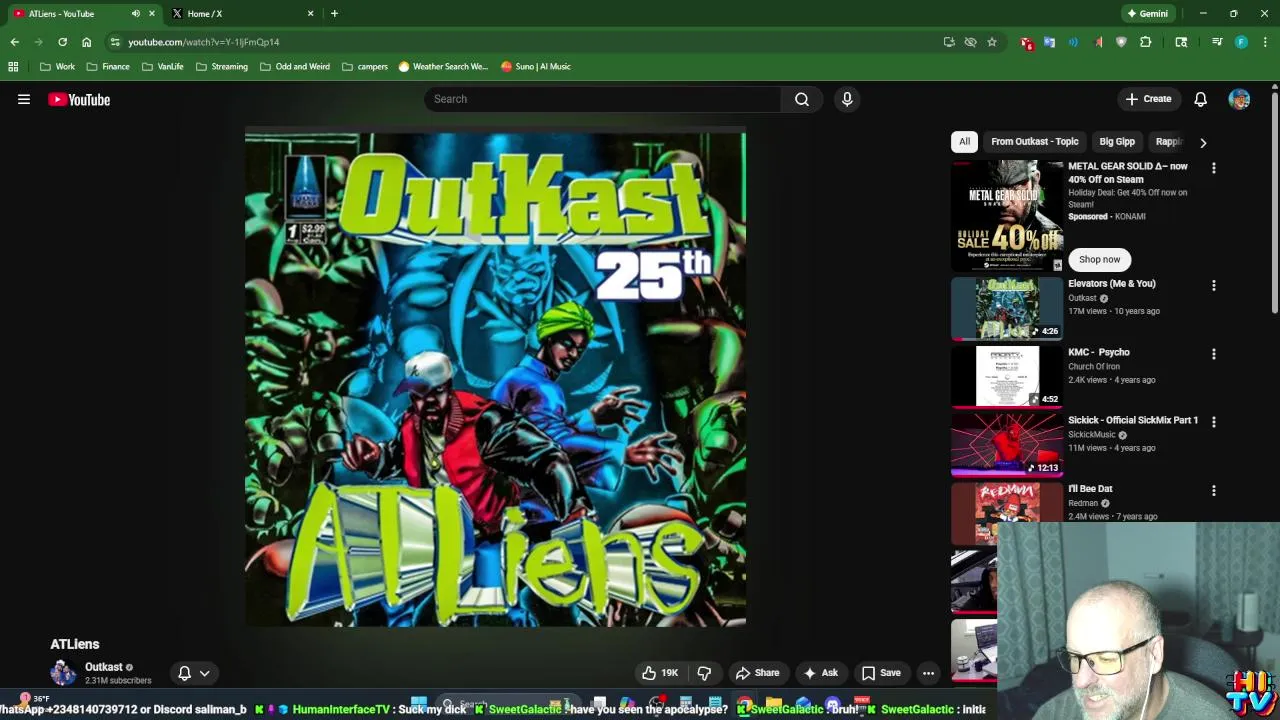
Task: Open options for I'll Bee Dat video
Action: 1214,491
